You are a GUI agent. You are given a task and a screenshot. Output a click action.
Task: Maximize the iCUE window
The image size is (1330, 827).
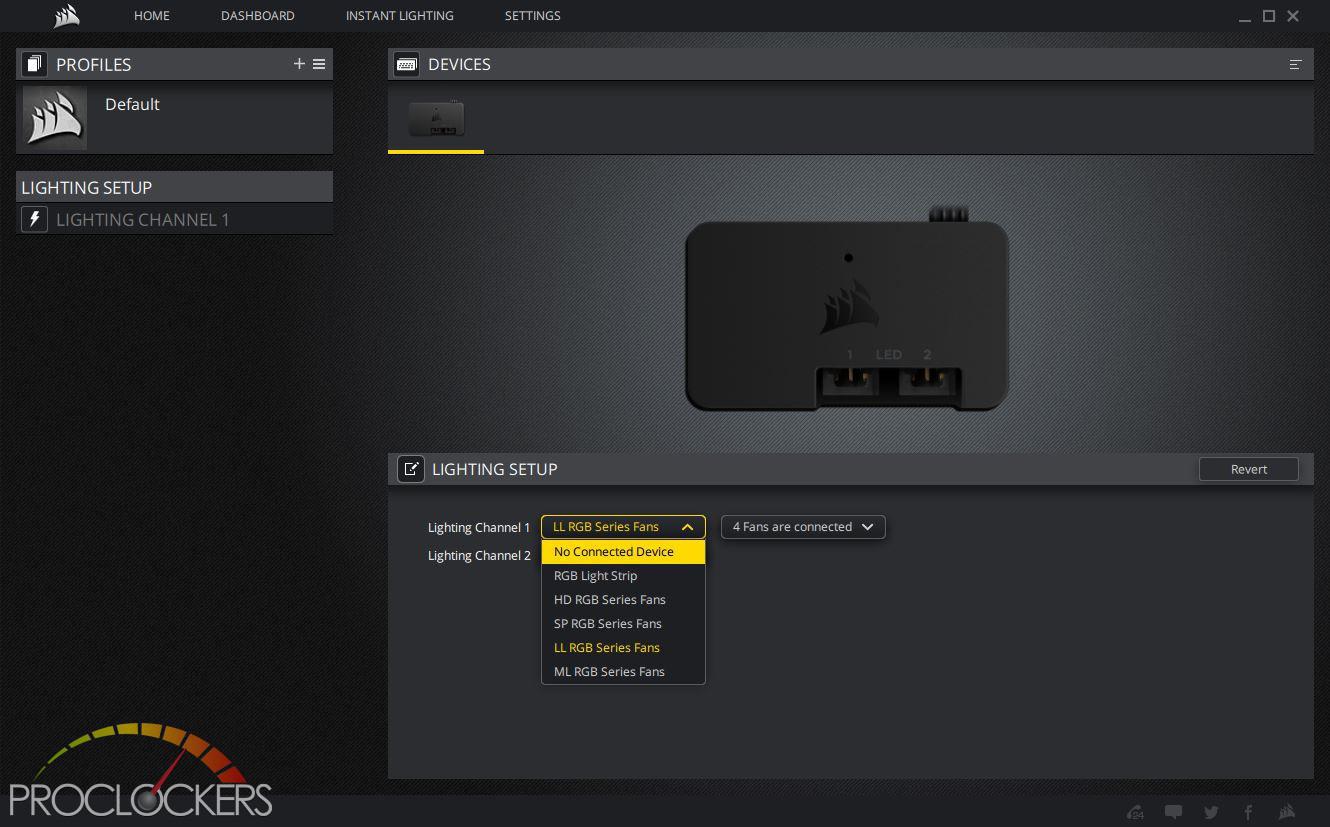[x=1269, y=16]
